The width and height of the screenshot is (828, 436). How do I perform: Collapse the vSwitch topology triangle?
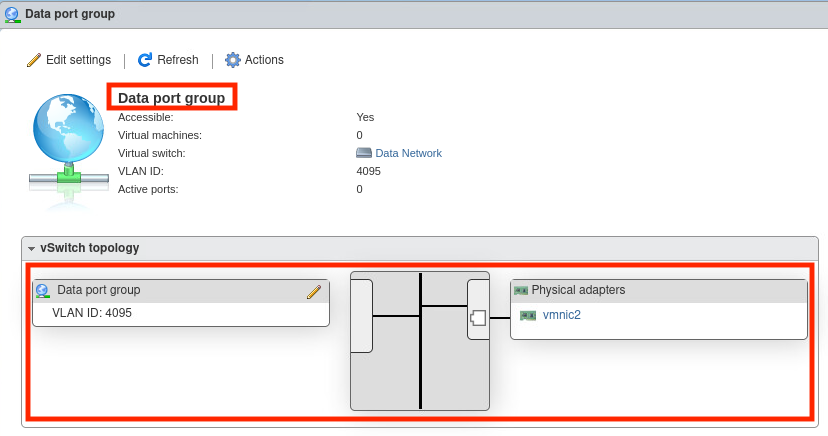[32, 248]
